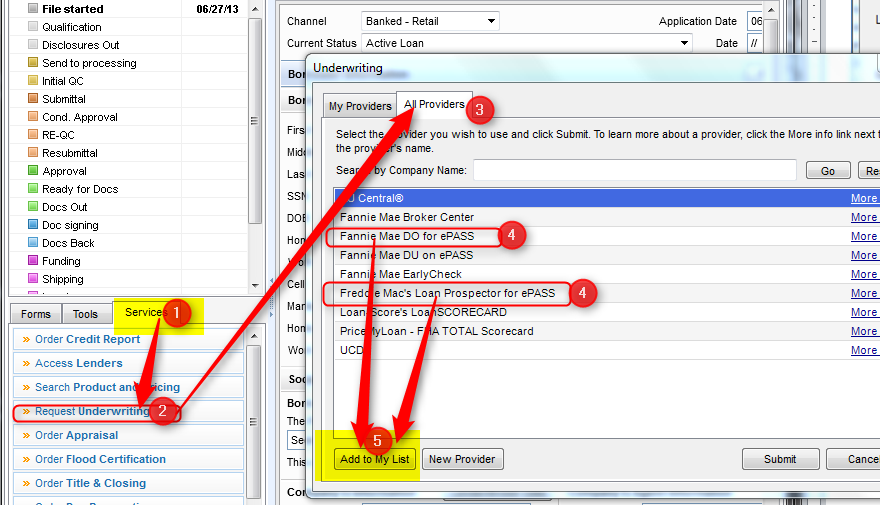Open Order Credit Report service
This screenshot has width=880, height=505.
[129, 339]
